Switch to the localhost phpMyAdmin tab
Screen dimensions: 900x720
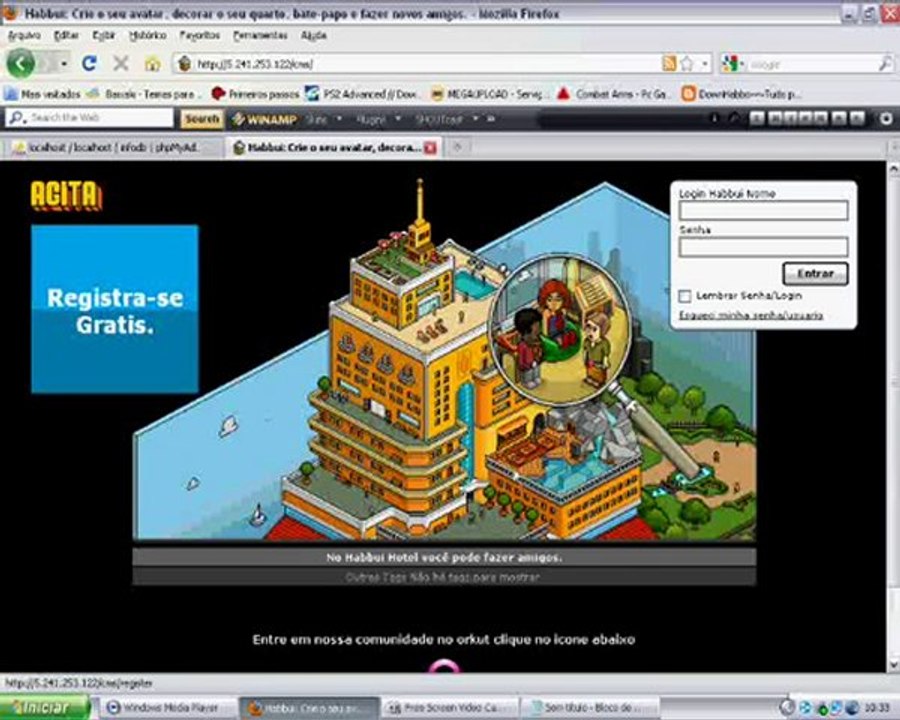[112, 148]
